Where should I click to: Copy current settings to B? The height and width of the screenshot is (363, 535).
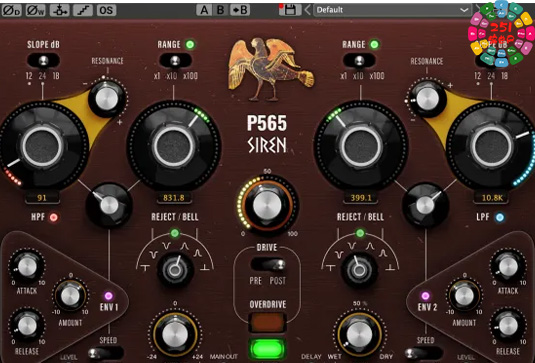pyautogui.click(x=240, y=10)
